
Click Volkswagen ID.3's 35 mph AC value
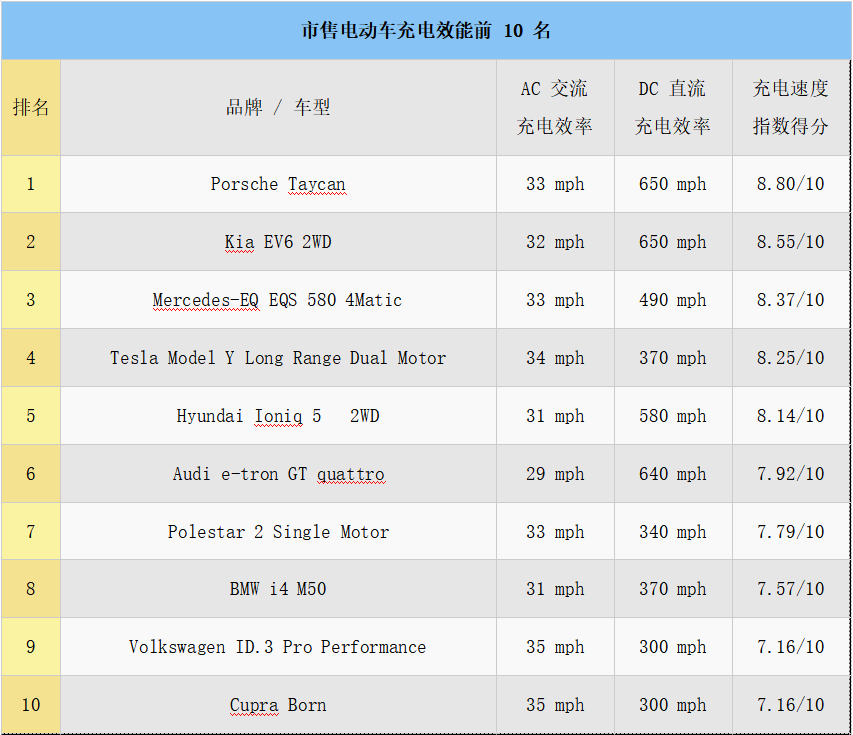(x=555, y=647)
